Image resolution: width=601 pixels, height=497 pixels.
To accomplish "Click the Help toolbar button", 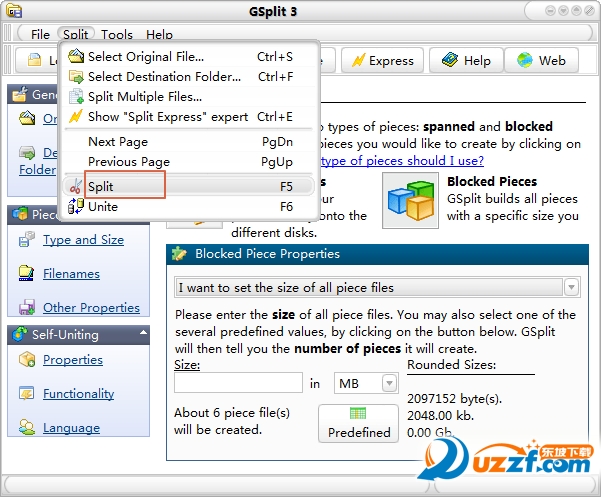I will coord(466,60).
